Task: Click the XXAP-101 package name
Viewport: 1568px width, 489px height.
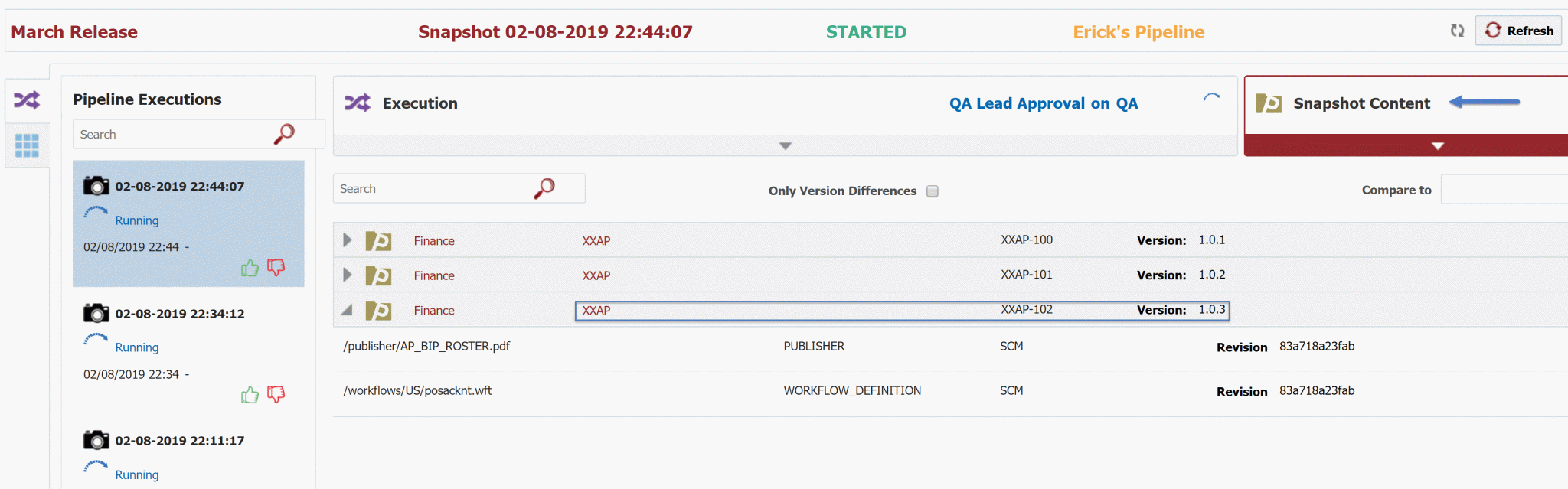Action: 1027,275
